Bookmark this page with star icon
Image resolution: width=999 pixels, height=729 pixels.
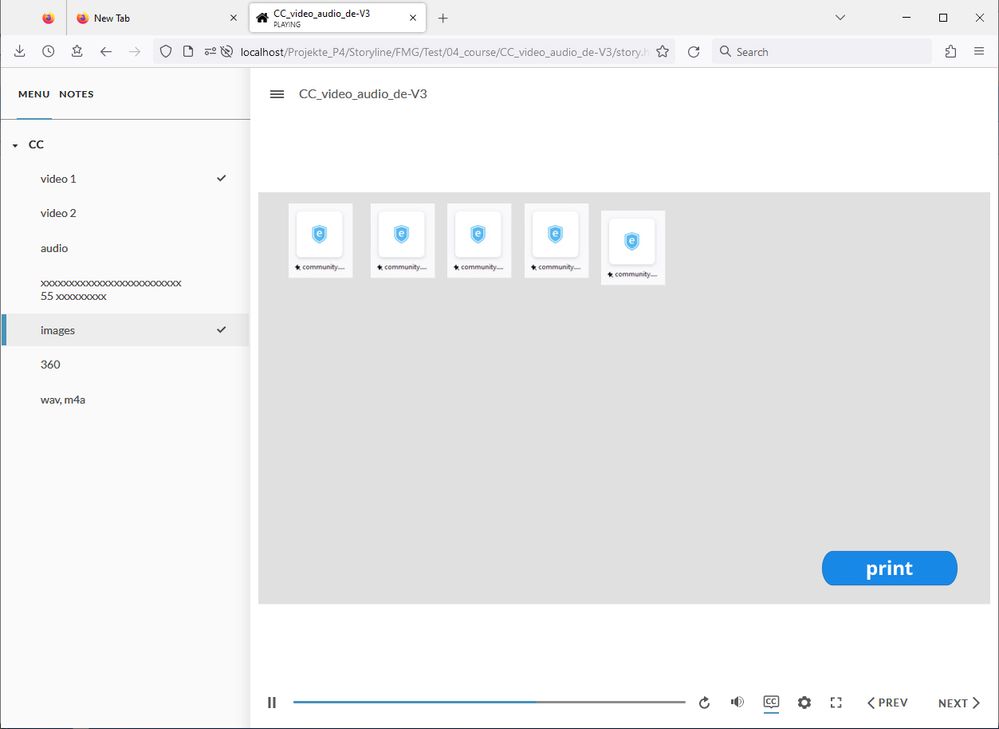[662, 52]
